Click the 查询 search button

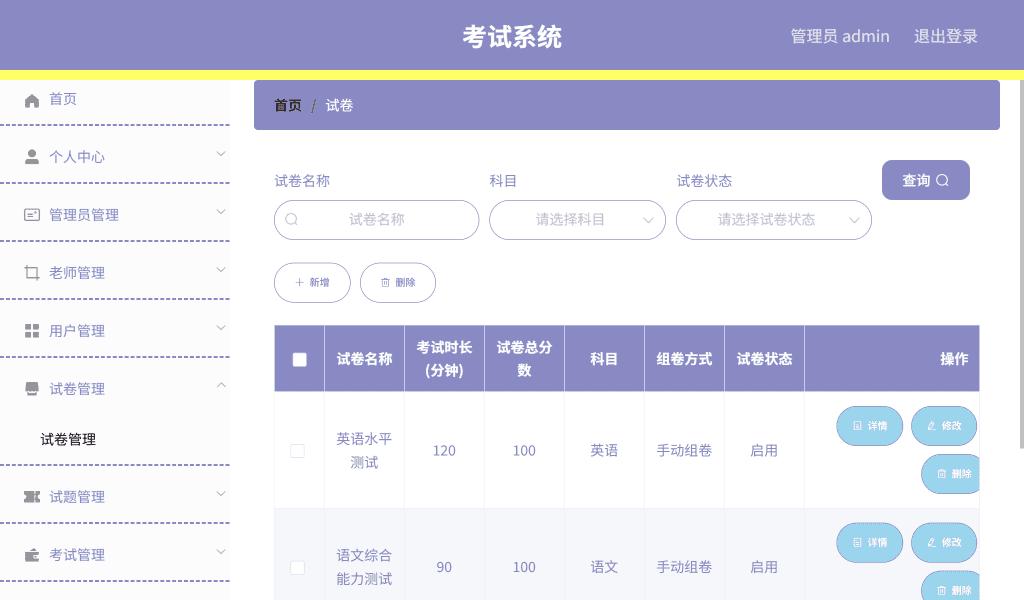pyautogui.click(x=925, y=179)
